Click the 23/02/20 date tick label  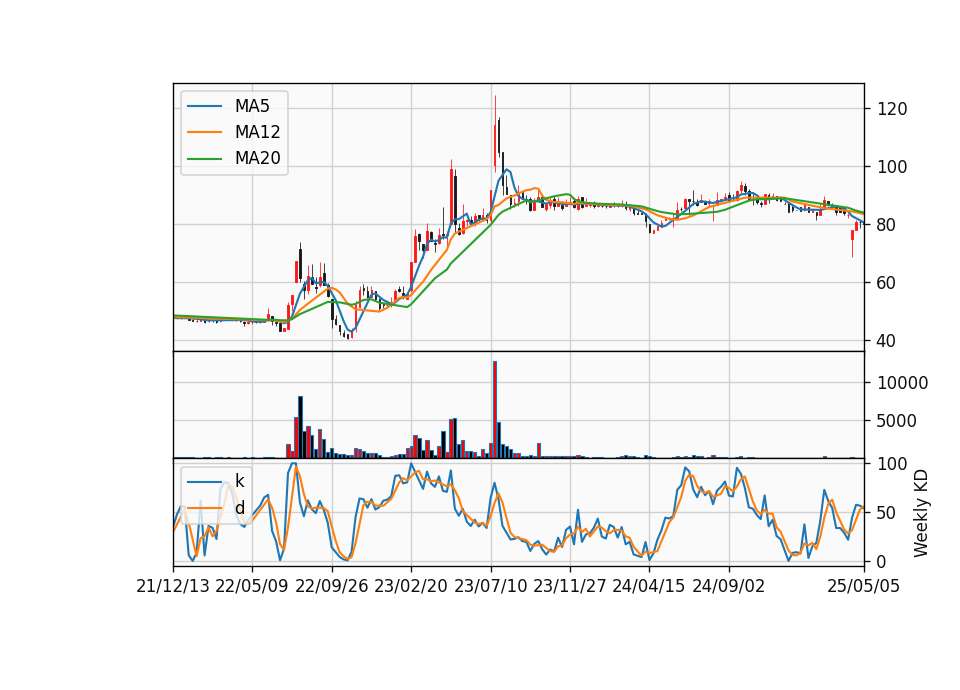click(x=411, y=586)
